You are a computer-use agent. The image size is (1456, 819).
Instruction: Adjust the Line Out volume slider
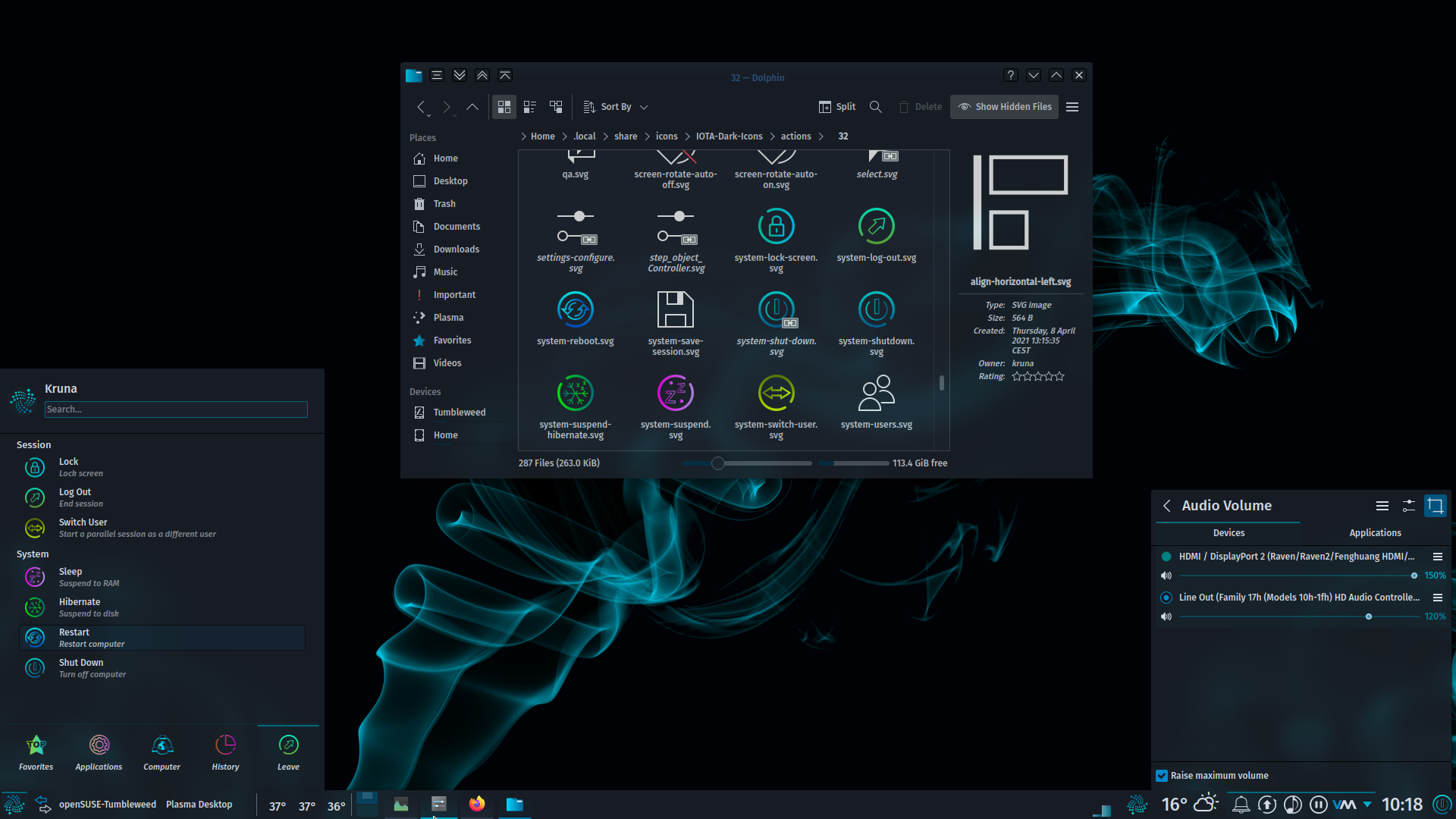pyautogui.click(x=1298, y=617)
